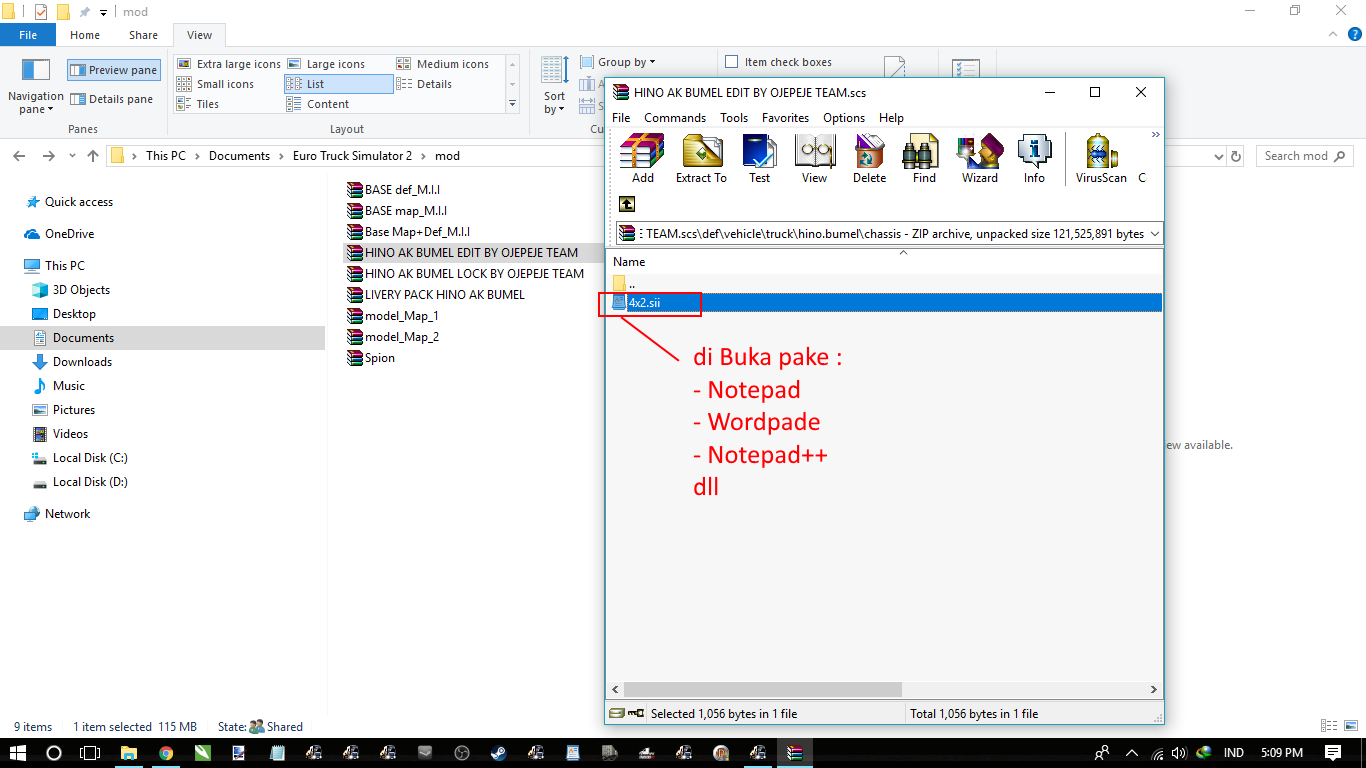
Task: Refresh the Explorer folder view
Action: point(1236,156)
